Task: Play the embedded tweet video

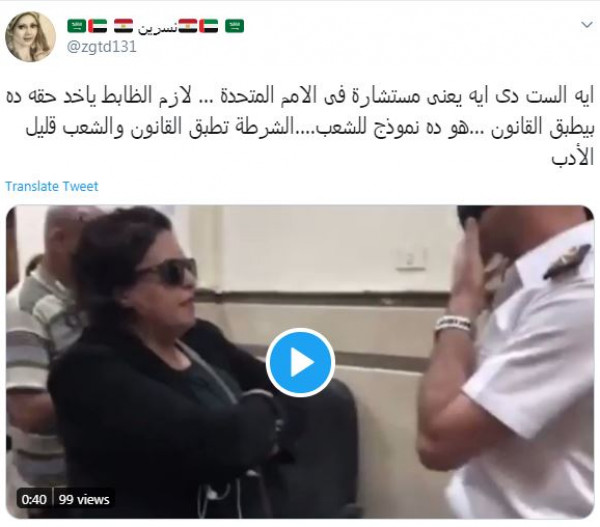Action: pyautogui.click(x=300, y=362)
